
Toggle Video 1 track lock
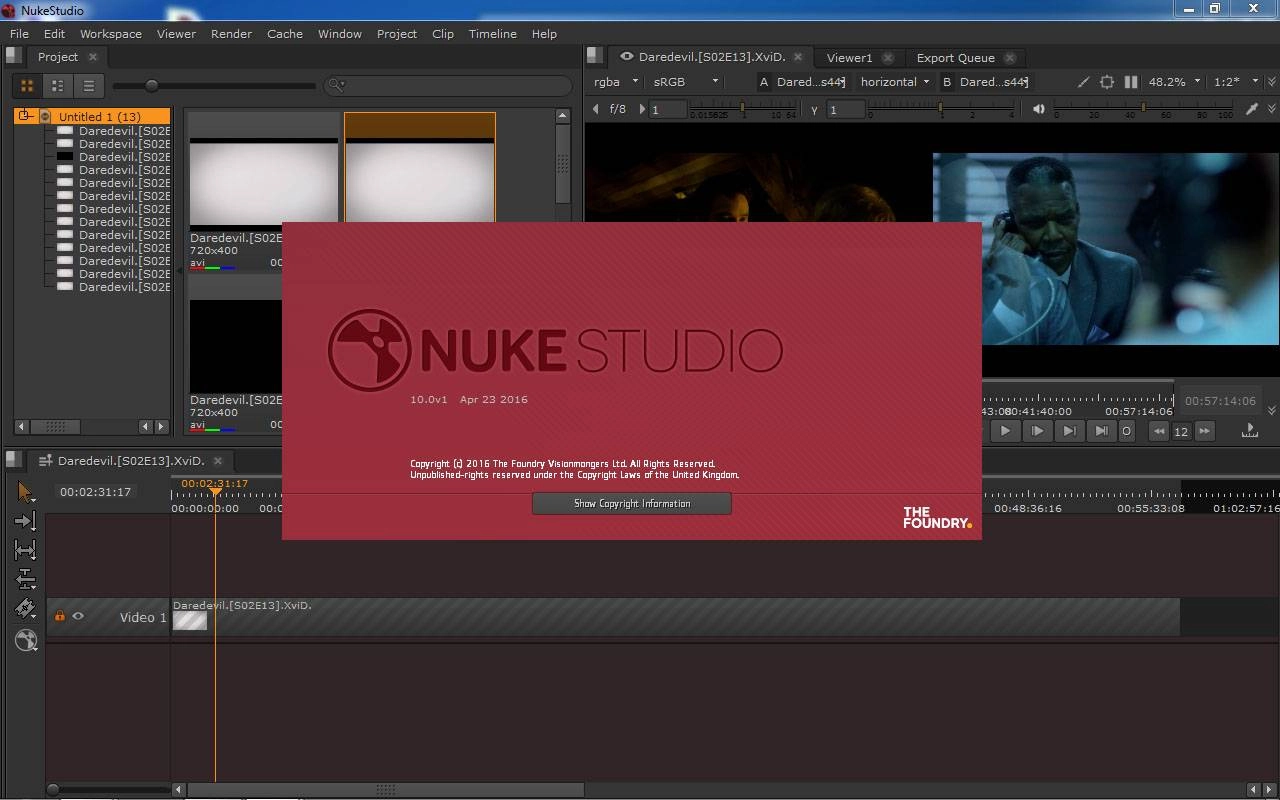click(59, 617)
